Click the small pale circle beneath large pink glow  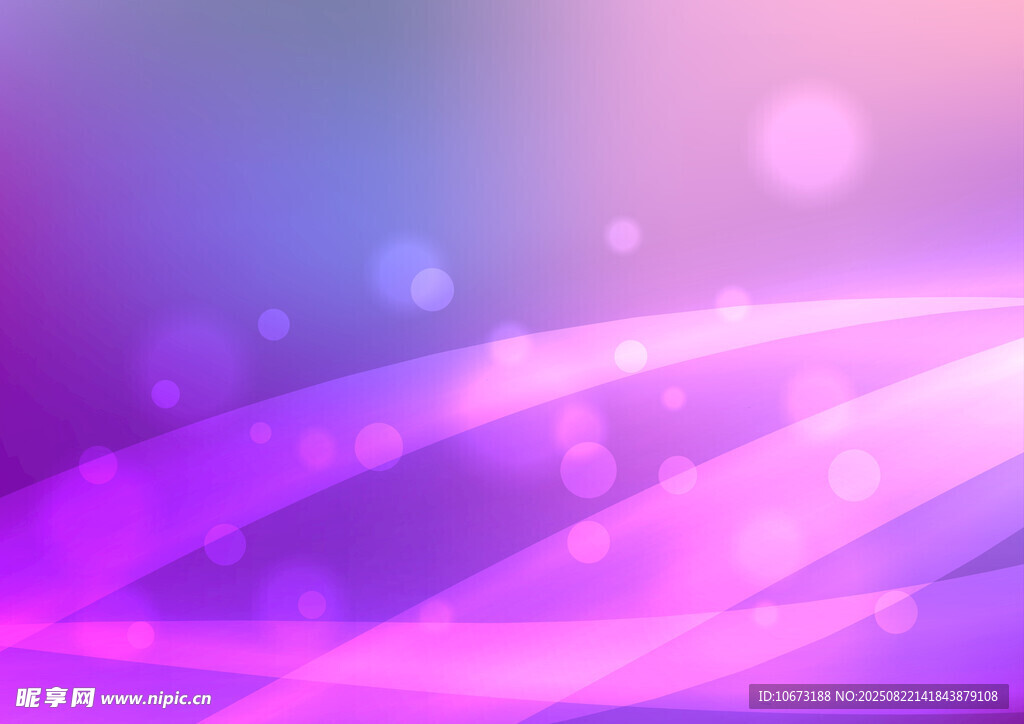pos(623,235)
